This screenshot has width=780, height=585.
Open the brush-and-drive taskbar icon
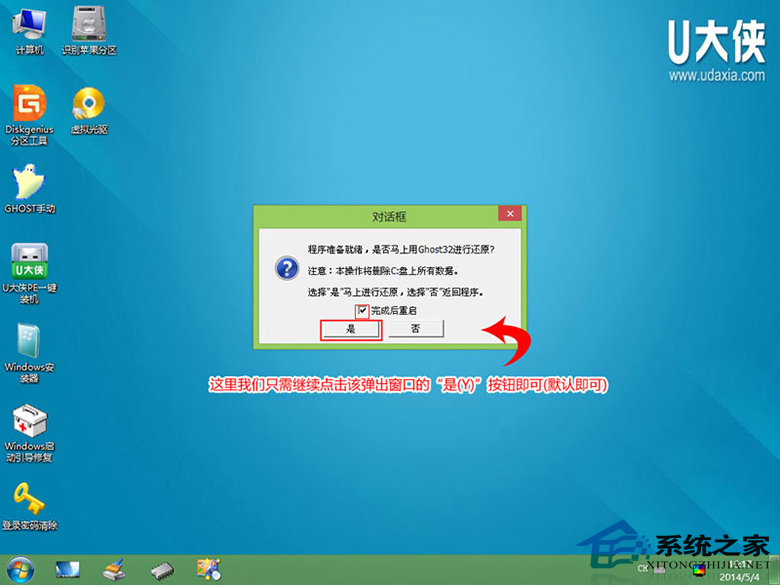tap(114, 570)
